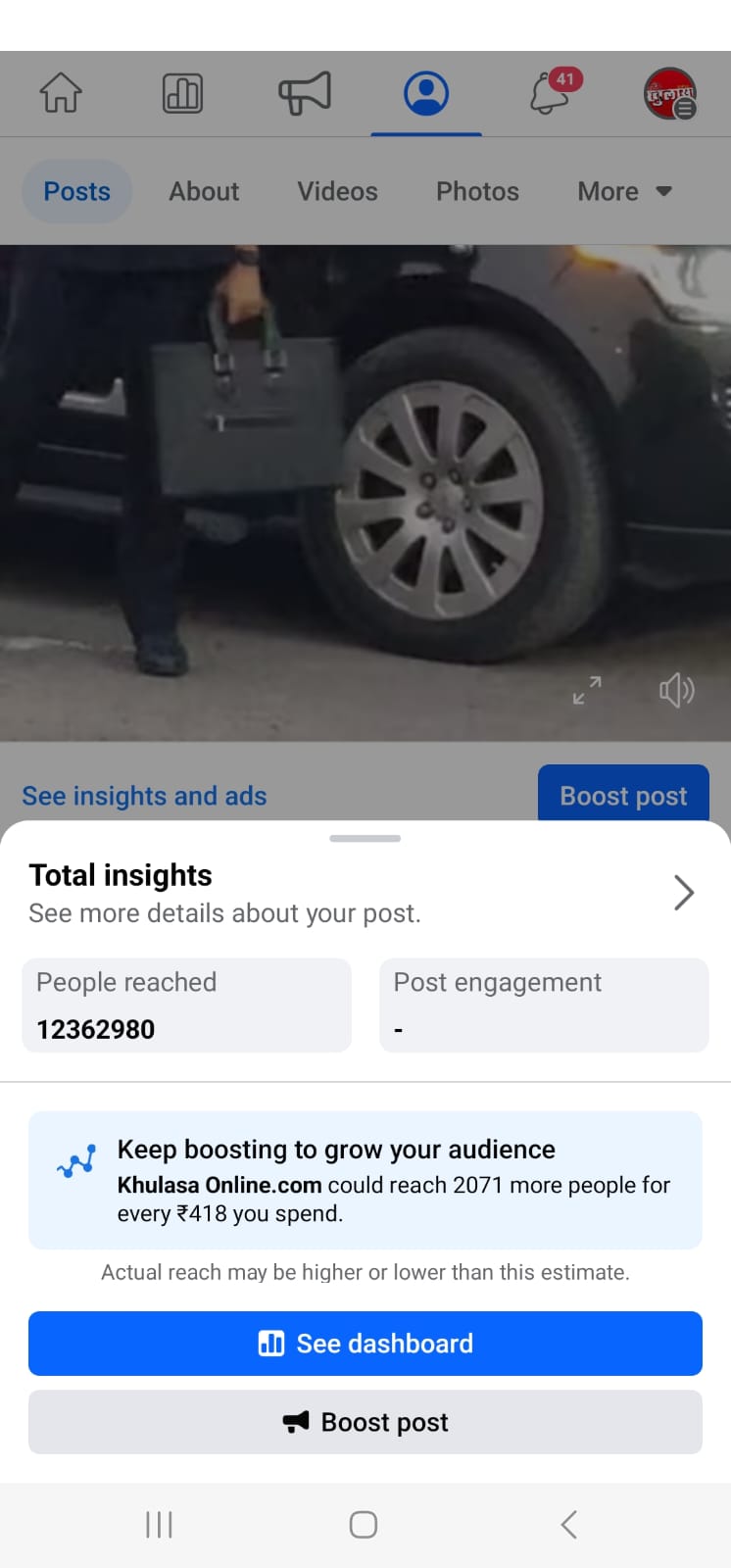Open the People reached card
731x1568 pixels.
(x=186, y=1005)
